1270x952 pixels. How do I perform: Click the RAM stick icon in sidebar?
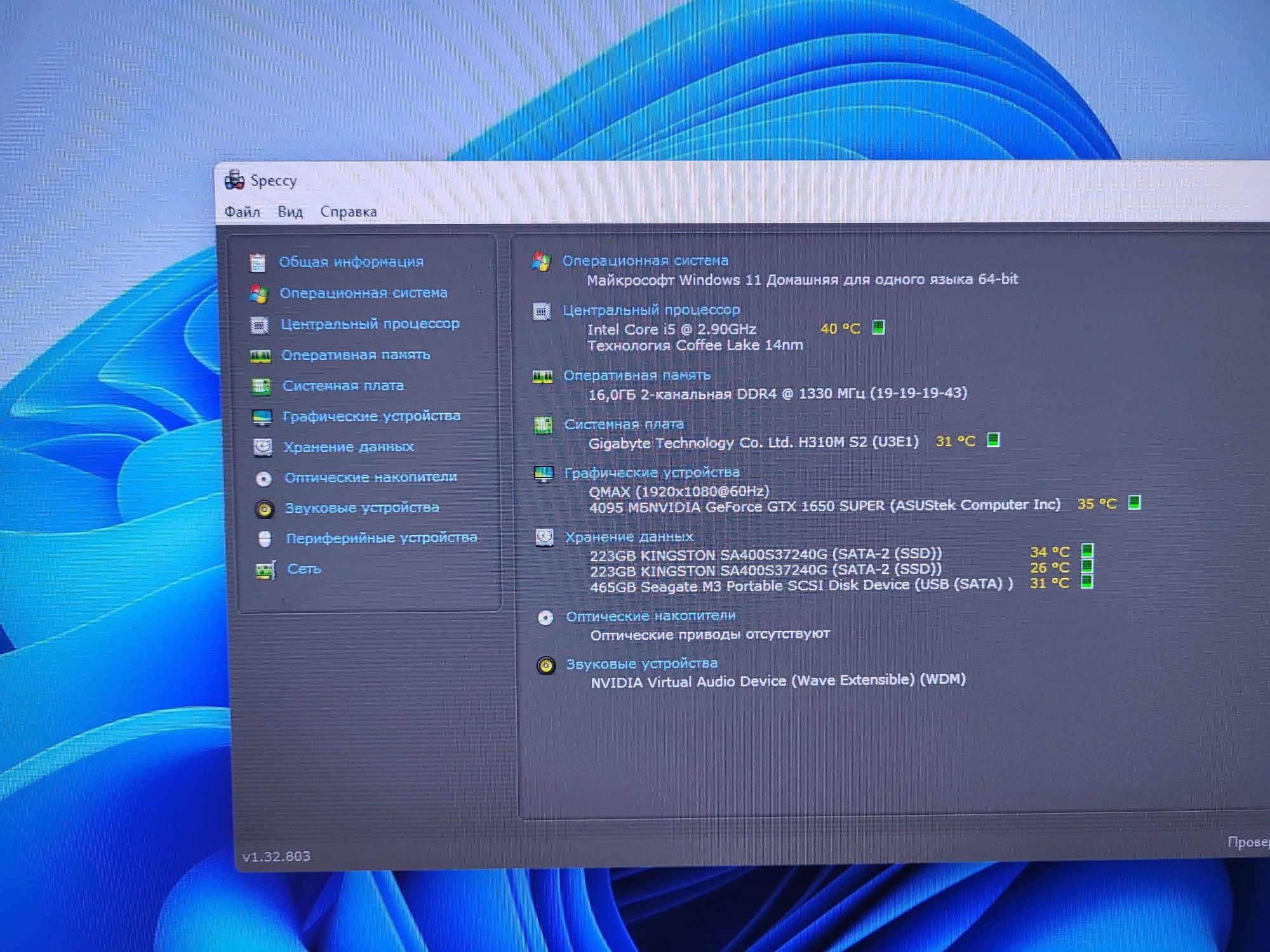tap(260, 356)
